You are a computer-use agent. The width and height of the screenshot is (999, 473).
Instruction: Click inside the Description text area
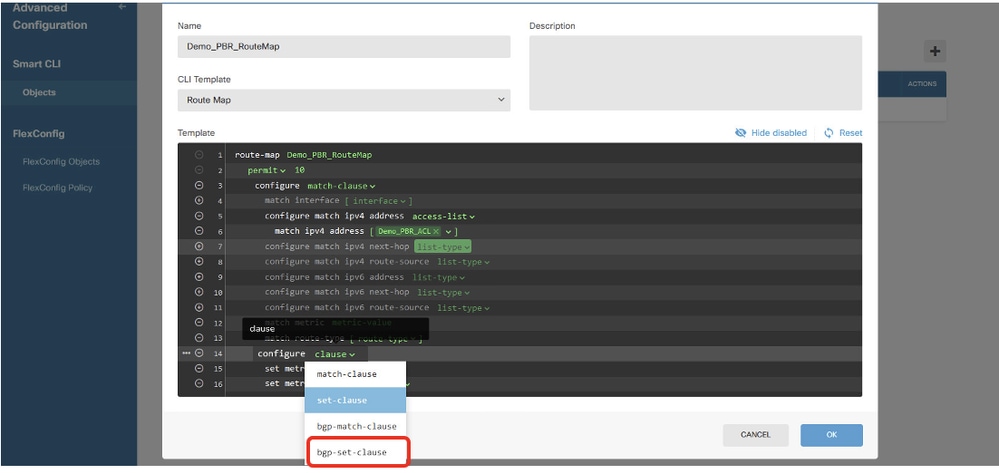pos(696,73)
